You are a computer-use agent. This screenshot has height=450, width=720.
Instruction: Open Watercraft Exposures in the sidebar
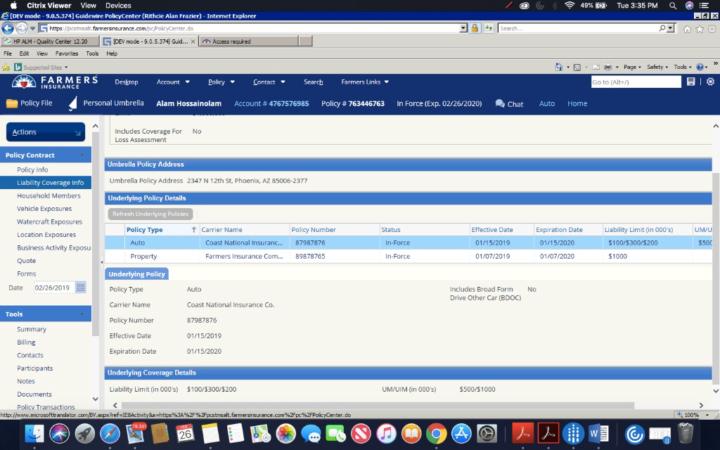(50, 221)
